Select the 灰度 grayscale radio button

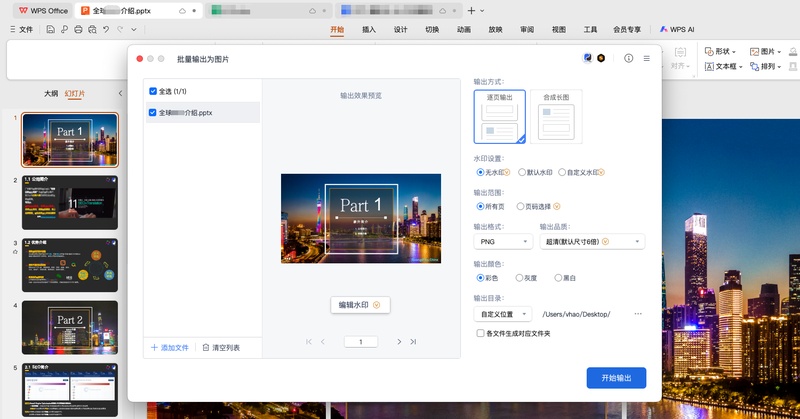point(519,278)
